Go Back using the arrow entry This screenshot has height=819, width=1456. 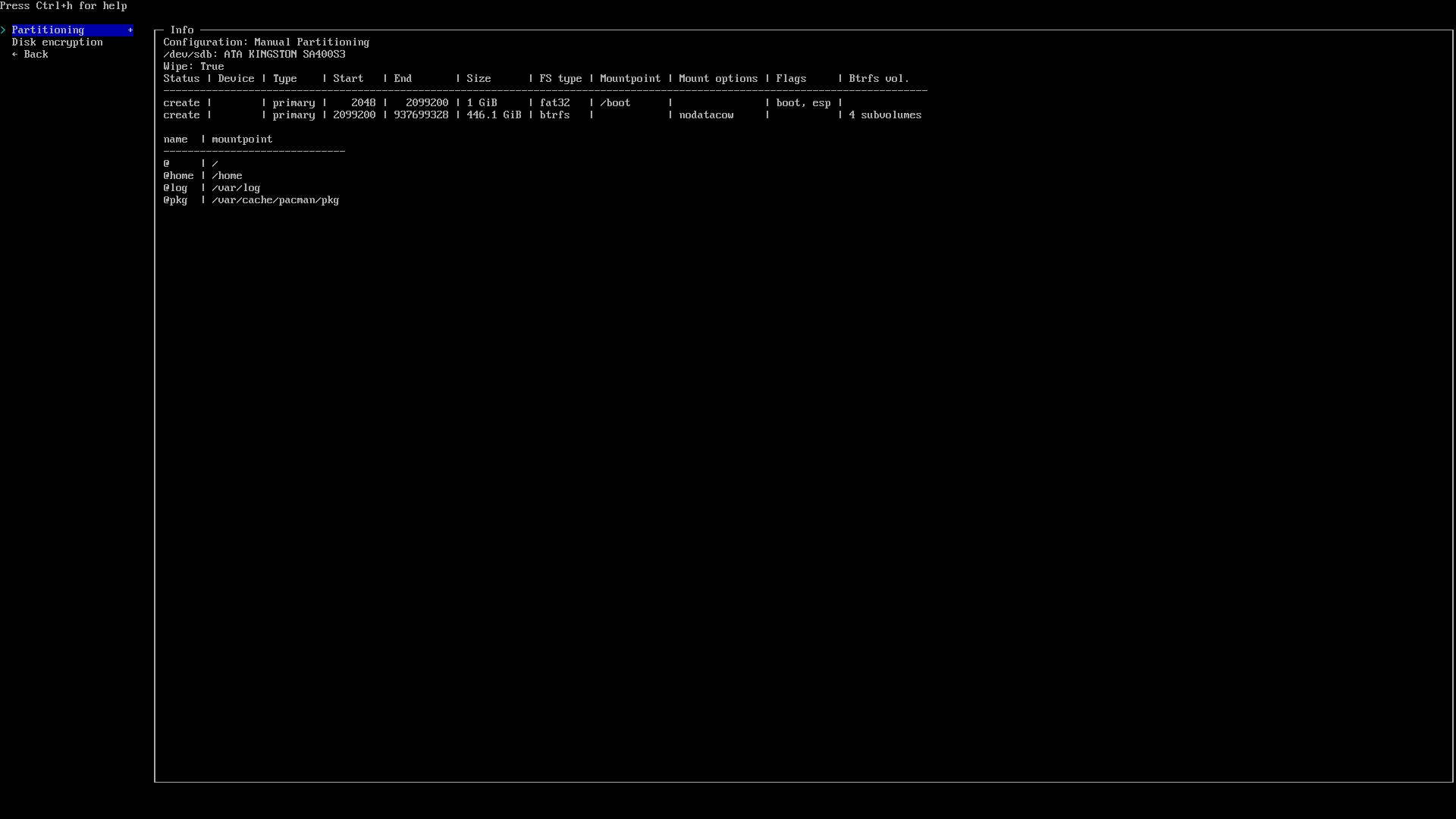click(x=36, y=55)
